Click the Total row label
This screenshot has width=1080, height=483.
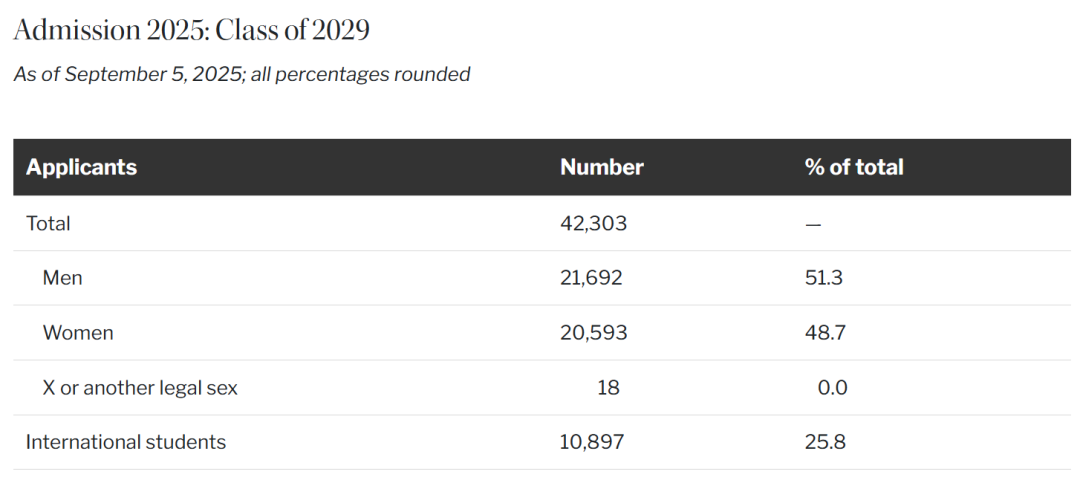coord(48,223)
